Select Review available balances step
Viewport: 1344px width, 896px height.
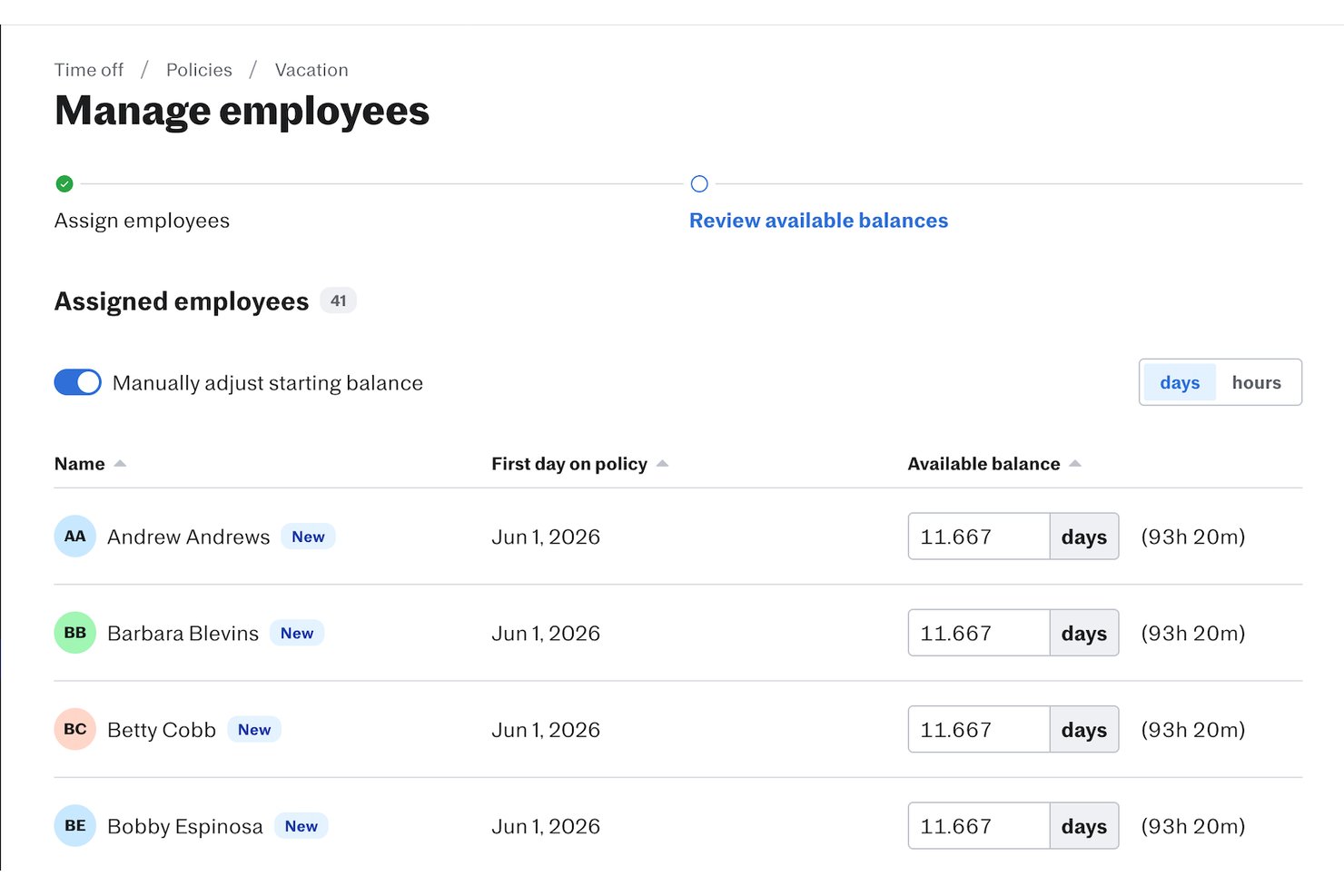click(x=818, y=221)
